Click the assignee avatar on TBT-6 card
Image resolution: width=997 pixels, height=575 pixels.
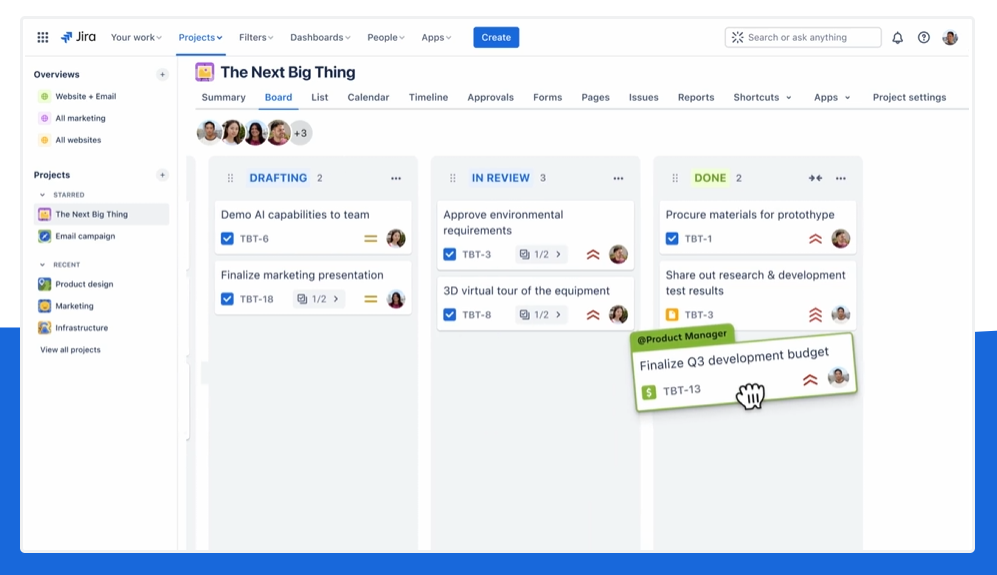[x=396, y=239]
